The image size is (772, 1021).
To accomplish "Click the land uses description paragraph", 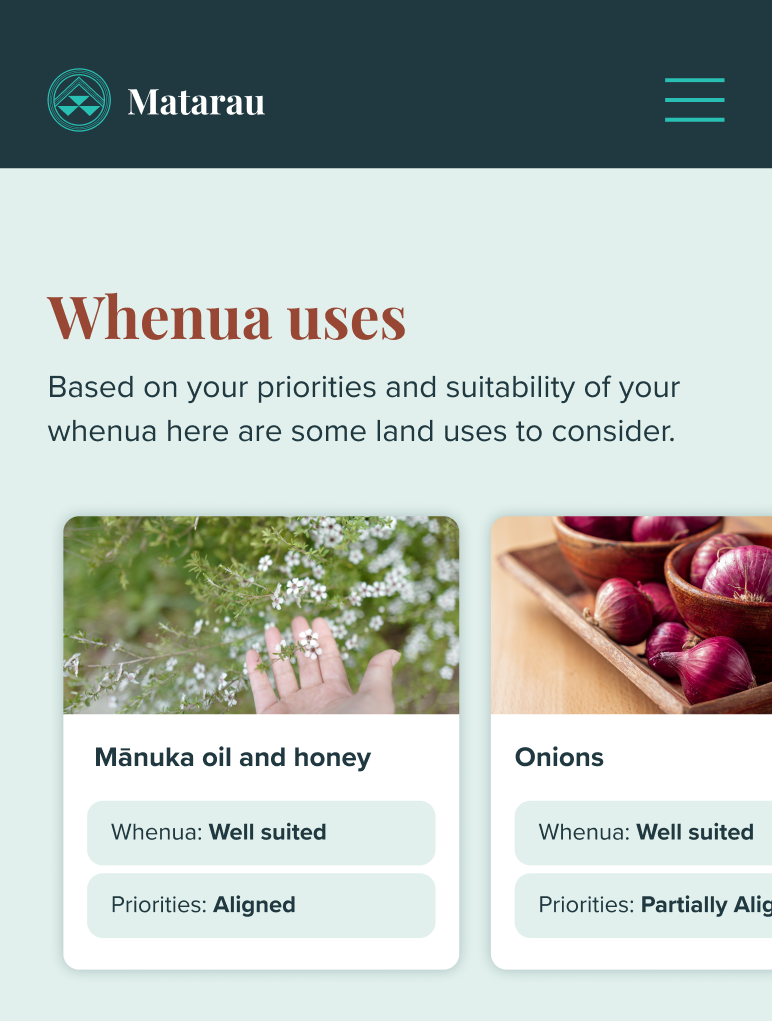I will pos(364,409).
